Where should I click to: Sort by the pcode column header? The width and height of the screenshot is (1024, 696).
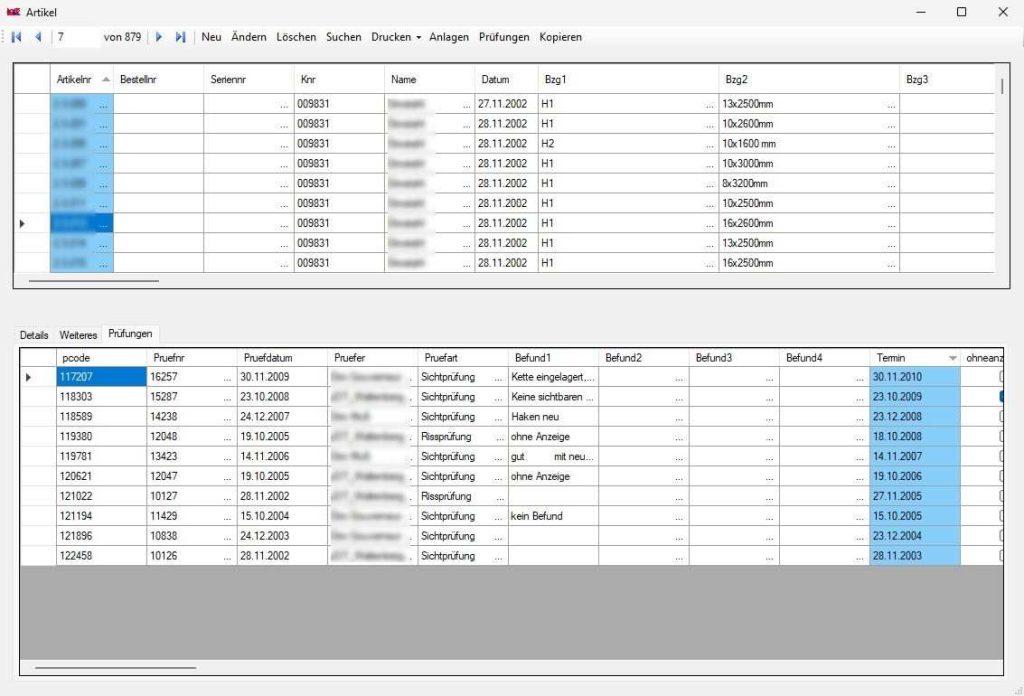(101, 358)
